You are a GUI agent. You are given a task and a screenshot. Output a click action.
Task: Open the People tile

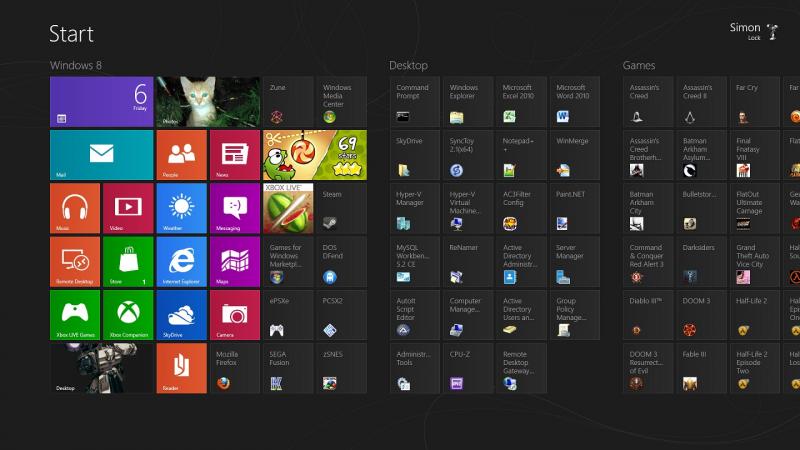pos(182,155)
